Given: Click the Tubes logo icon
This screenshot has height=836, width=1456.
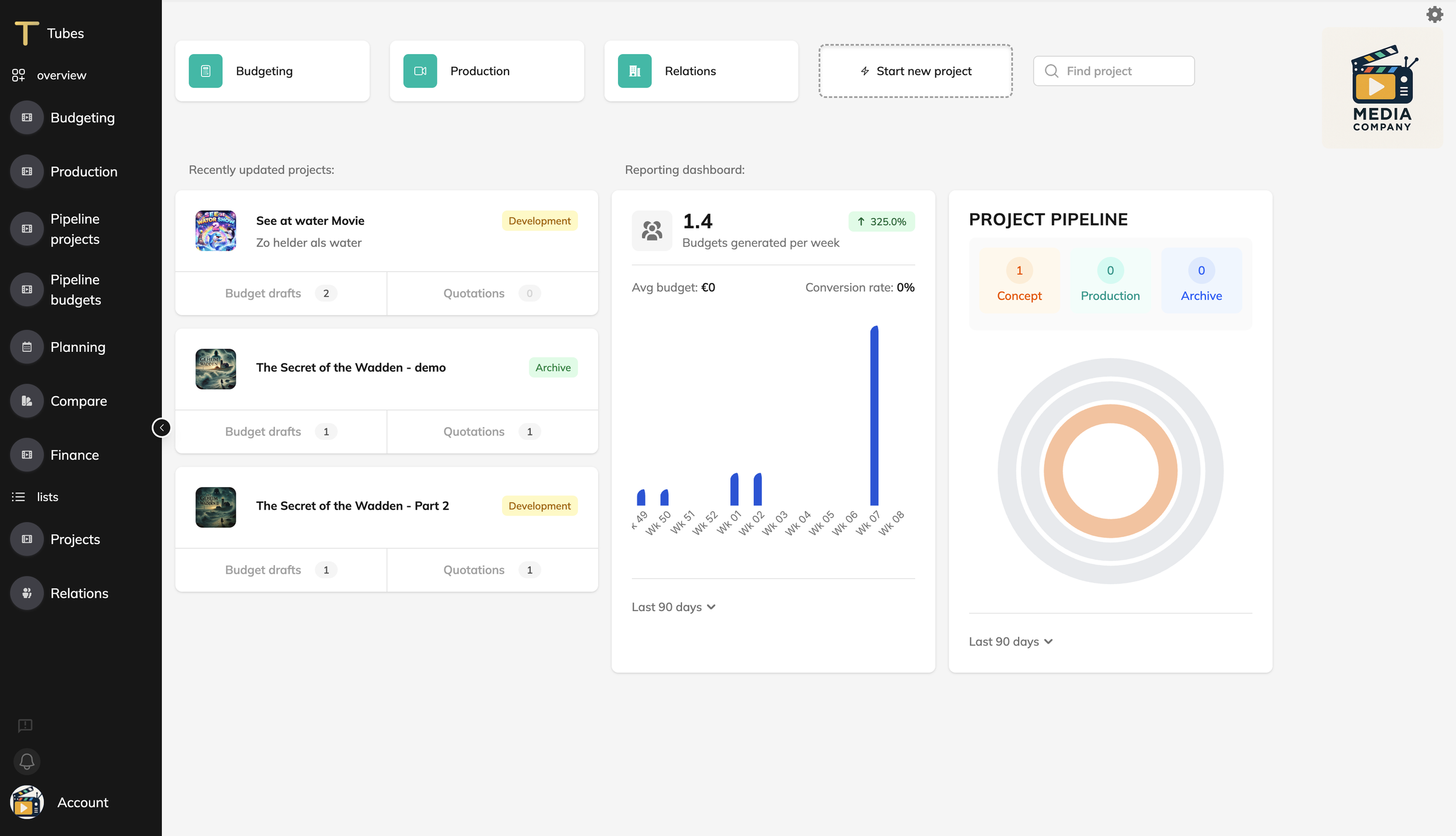Looking at the screenshot, I should (x=26, y=33).
